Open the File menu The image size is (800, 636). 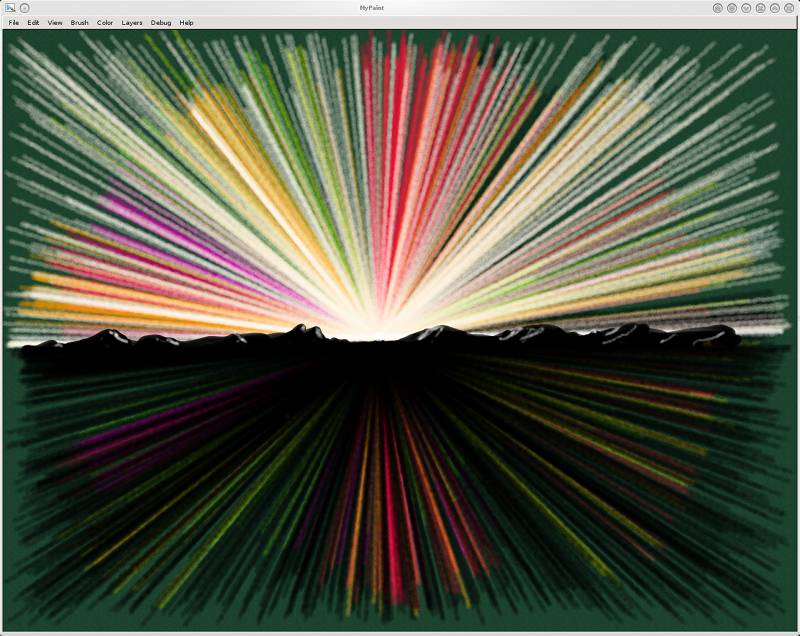[x=13, y=22]
